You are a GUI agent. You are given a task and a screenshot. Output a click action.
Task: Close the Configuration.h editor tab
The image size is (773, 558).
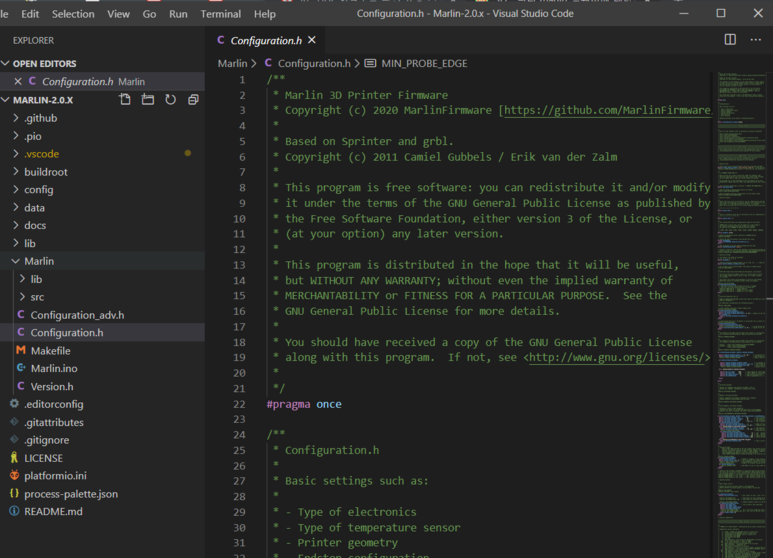pos(312,40)
